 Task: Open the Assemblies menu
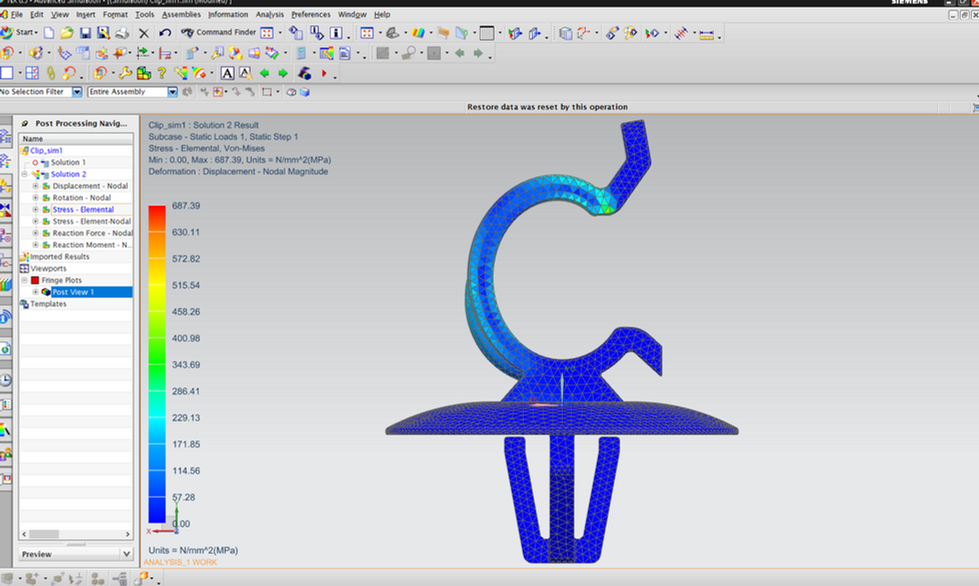tap(181, 15)
